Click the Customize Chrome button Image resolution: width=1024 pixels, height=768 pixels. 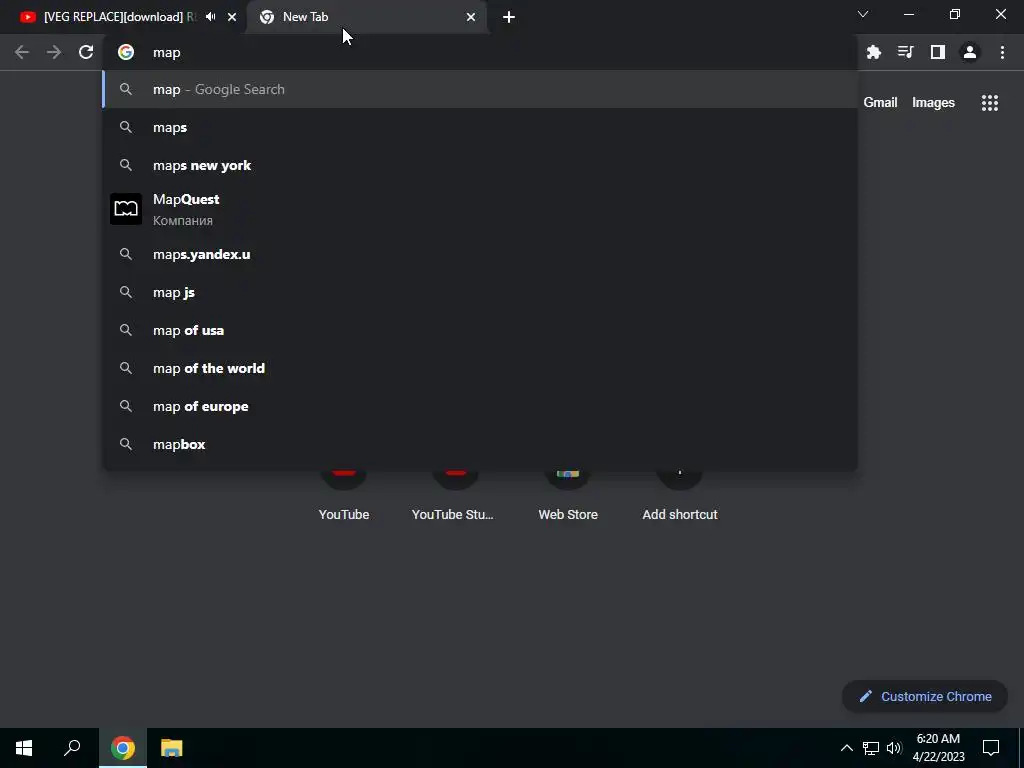tap(925, 696)
